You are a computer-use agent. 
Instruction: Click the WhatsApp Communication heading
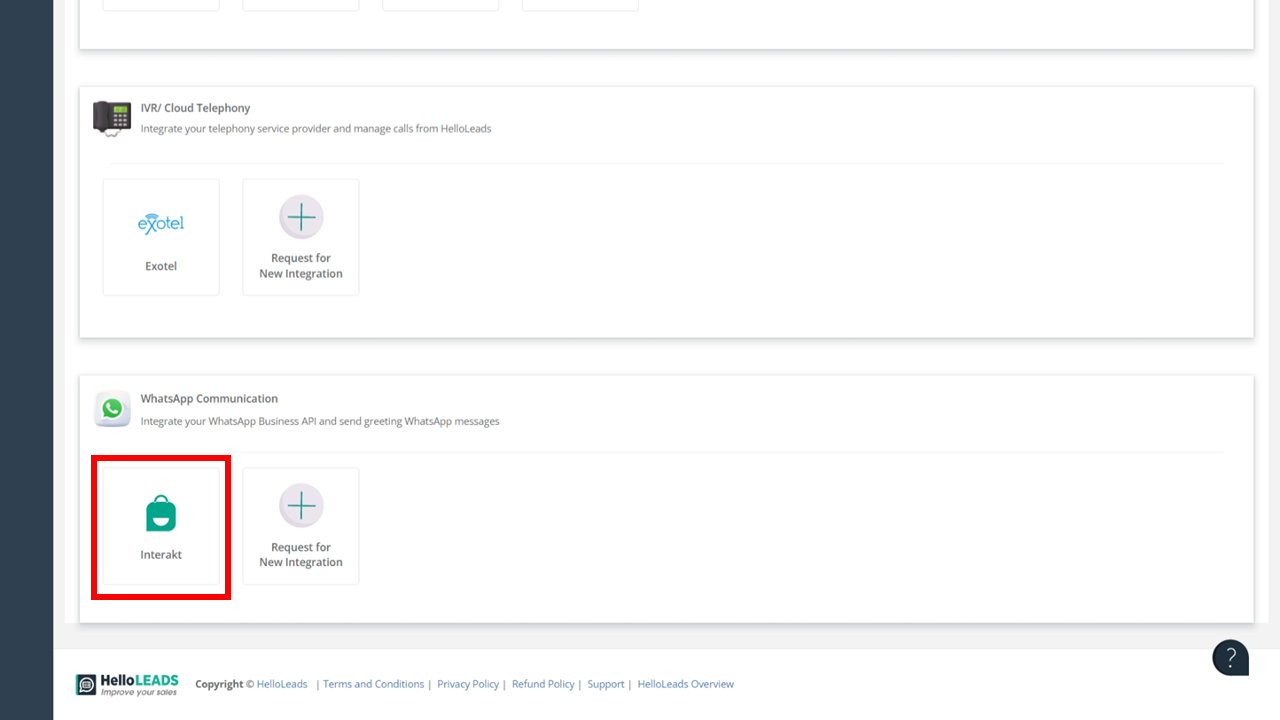209,398
